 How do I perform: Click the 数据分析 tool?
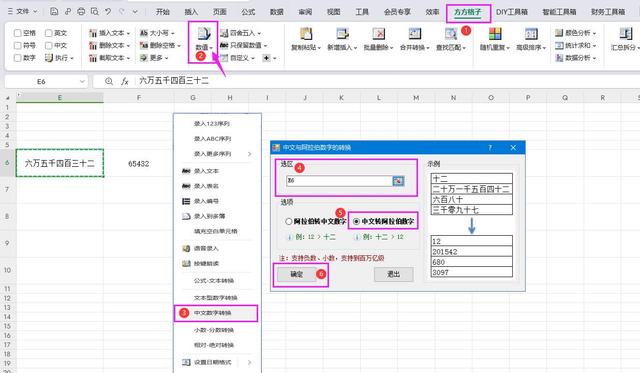point(576,58)
